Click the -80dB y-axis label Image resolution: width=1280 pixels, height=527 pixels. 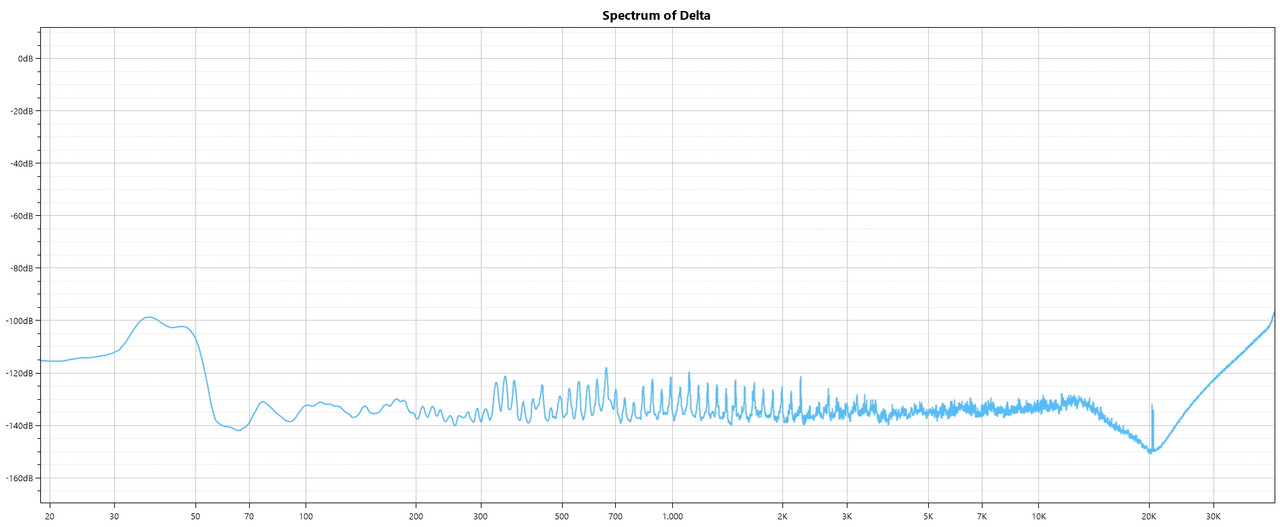click(20, 268)
